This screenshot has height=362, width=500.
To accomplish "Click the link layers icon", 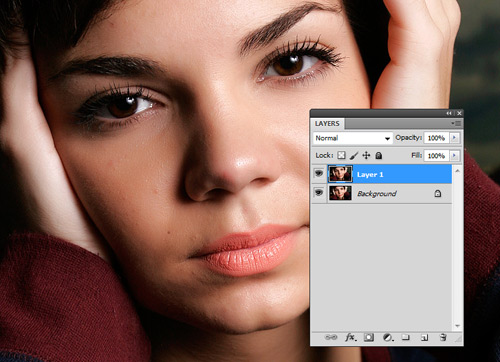I will (331, 337).
